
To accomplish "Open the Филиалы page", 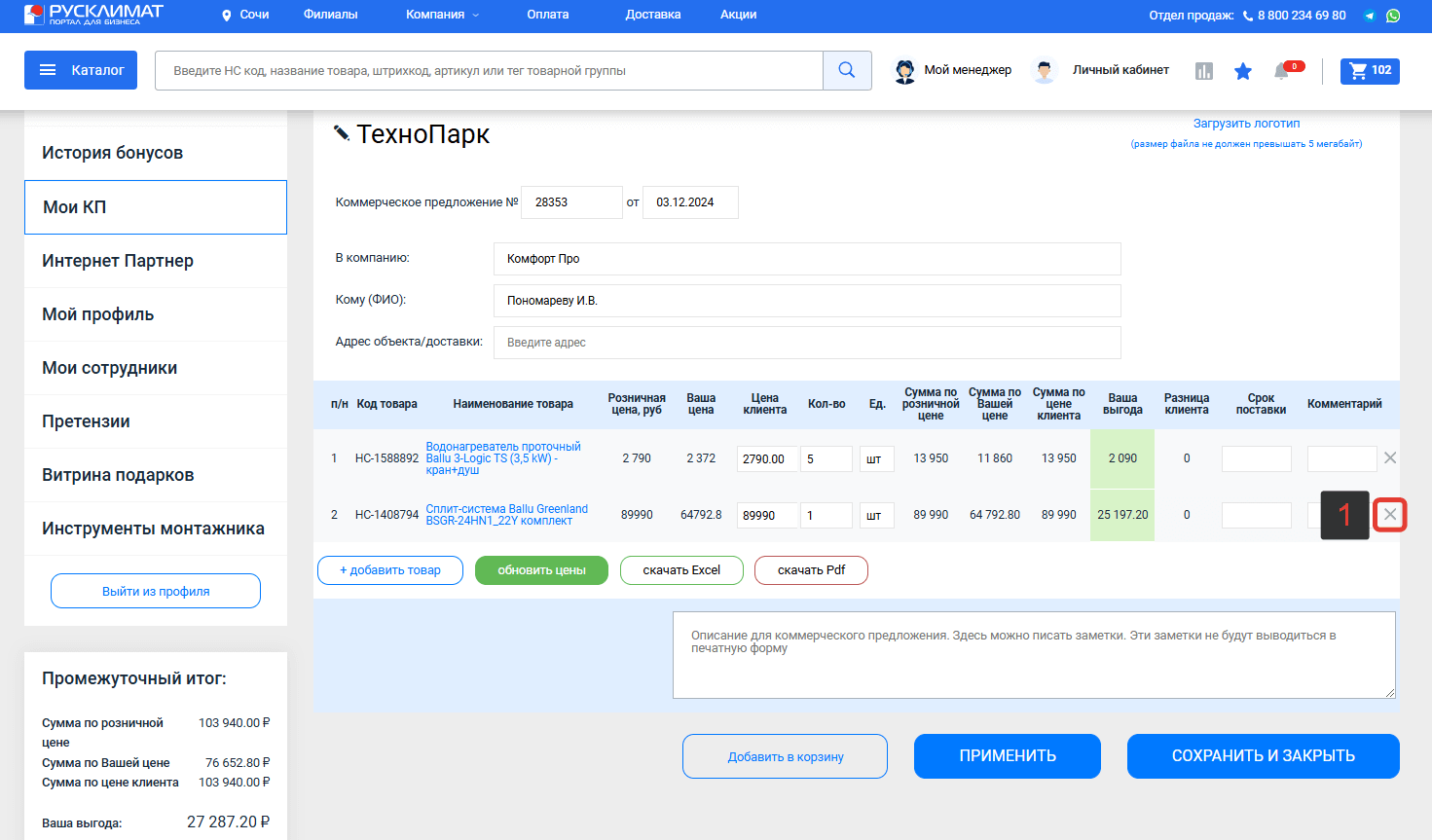I will (331, 15).
